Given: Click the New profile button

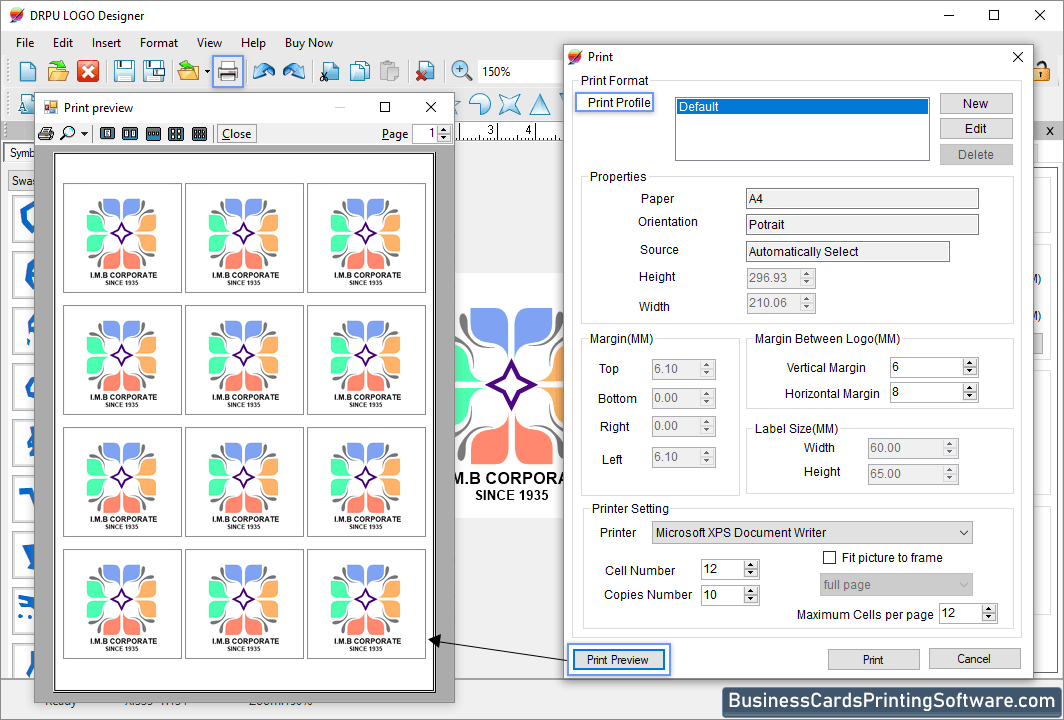Looking at the screenshot, I should point(976,104).
